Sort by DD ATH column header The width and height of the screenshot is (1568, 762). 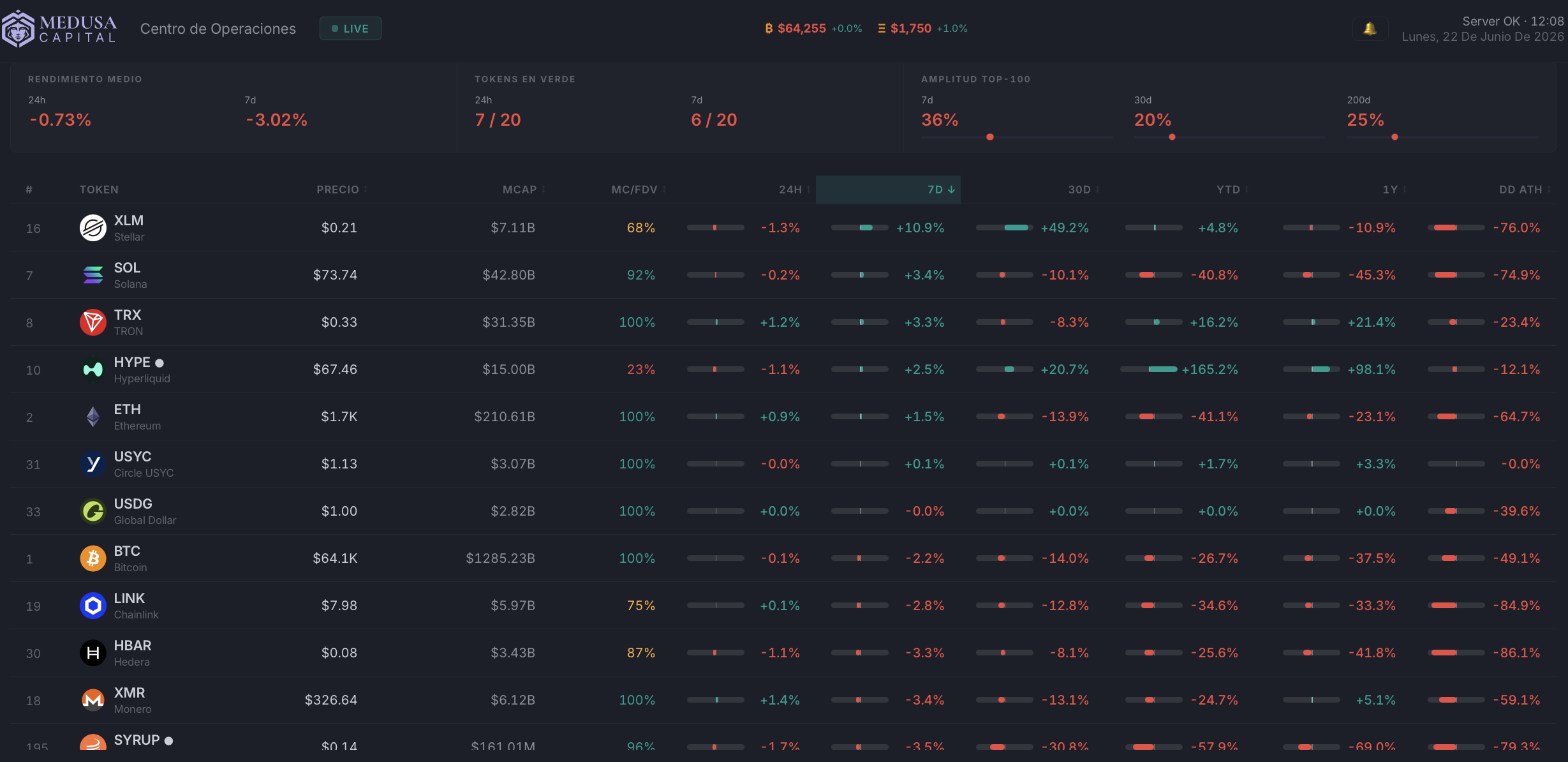(1525, 190)
